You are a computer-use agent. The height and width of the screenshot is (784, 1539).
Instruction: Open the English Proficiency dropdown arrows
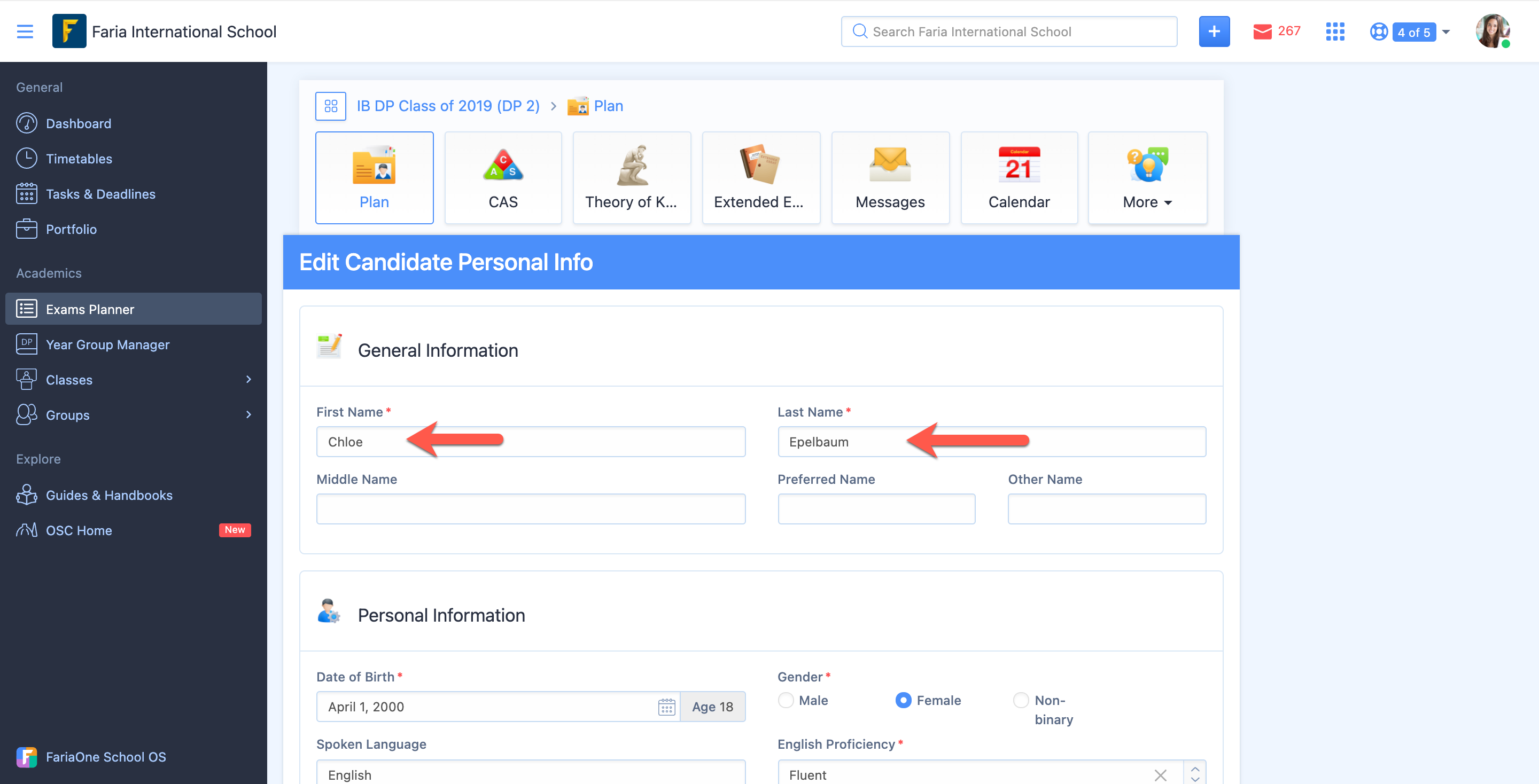(x=1195, y=775)
